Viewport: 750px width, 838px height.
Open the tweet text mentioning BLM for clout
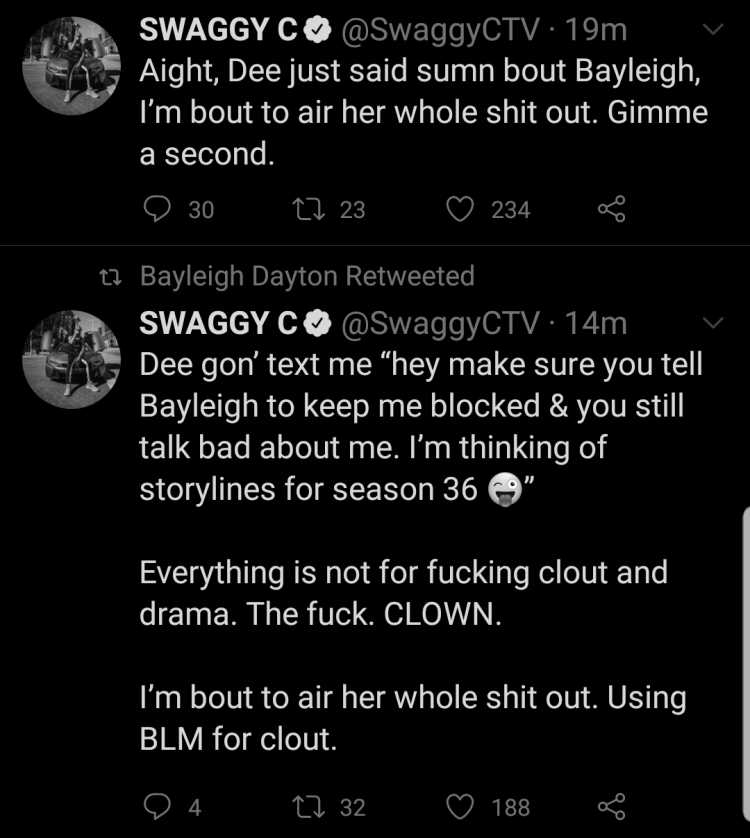click(x=413, y=718)
